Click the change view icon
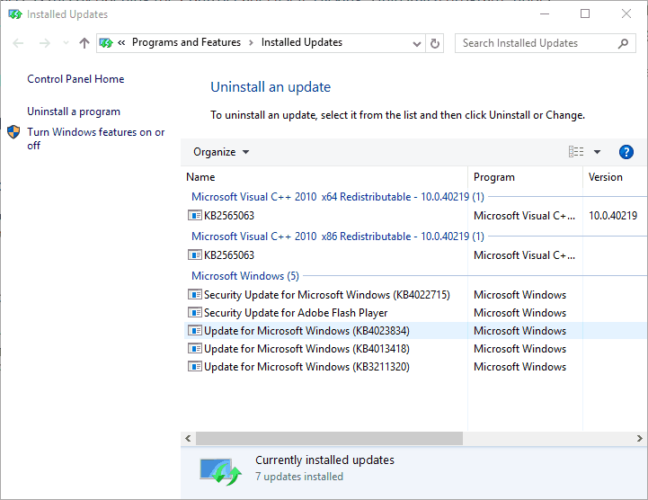The height and width of the screenshot is (500, 648). pyautogui.click(x=576, y=152)
